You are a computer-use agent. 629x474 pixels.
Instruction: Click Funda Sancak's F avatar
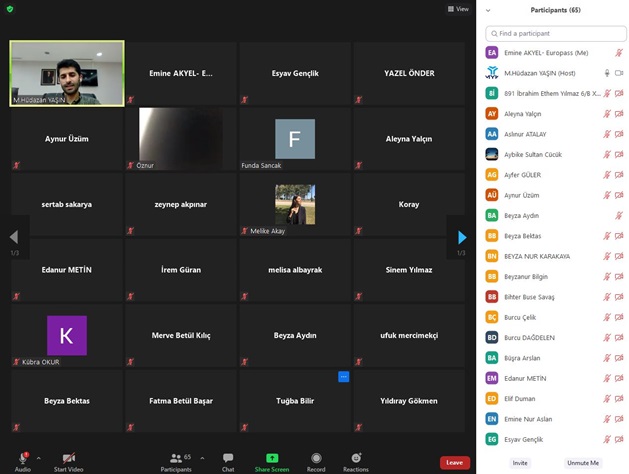295,139
